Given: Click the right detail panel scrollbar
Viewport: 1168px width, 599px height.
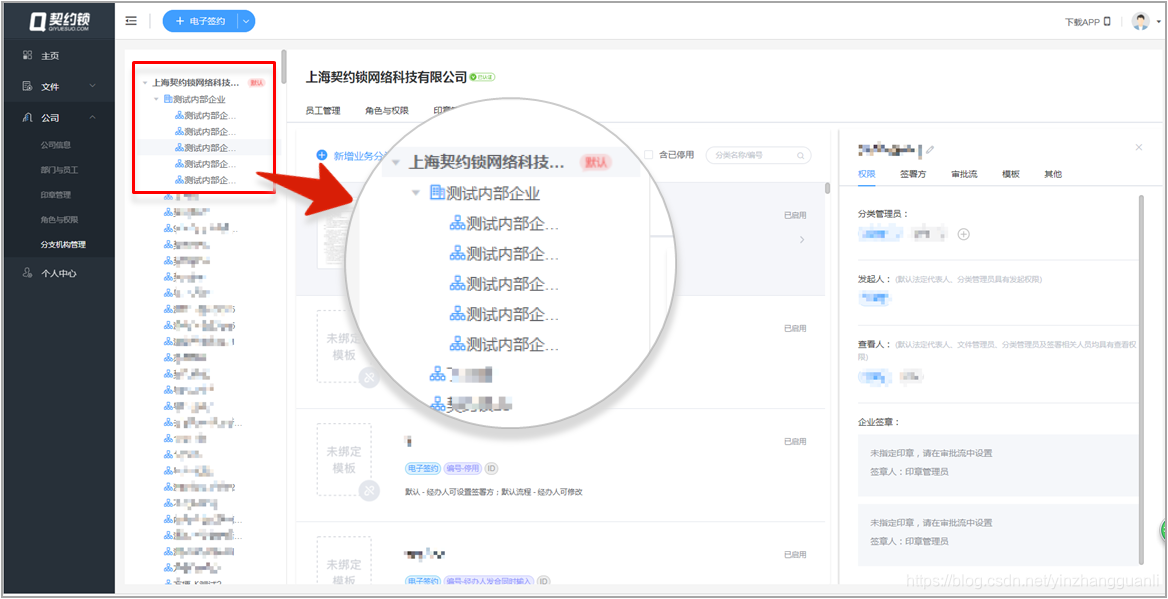Looking at the screenshot, I should [1140, 380].
